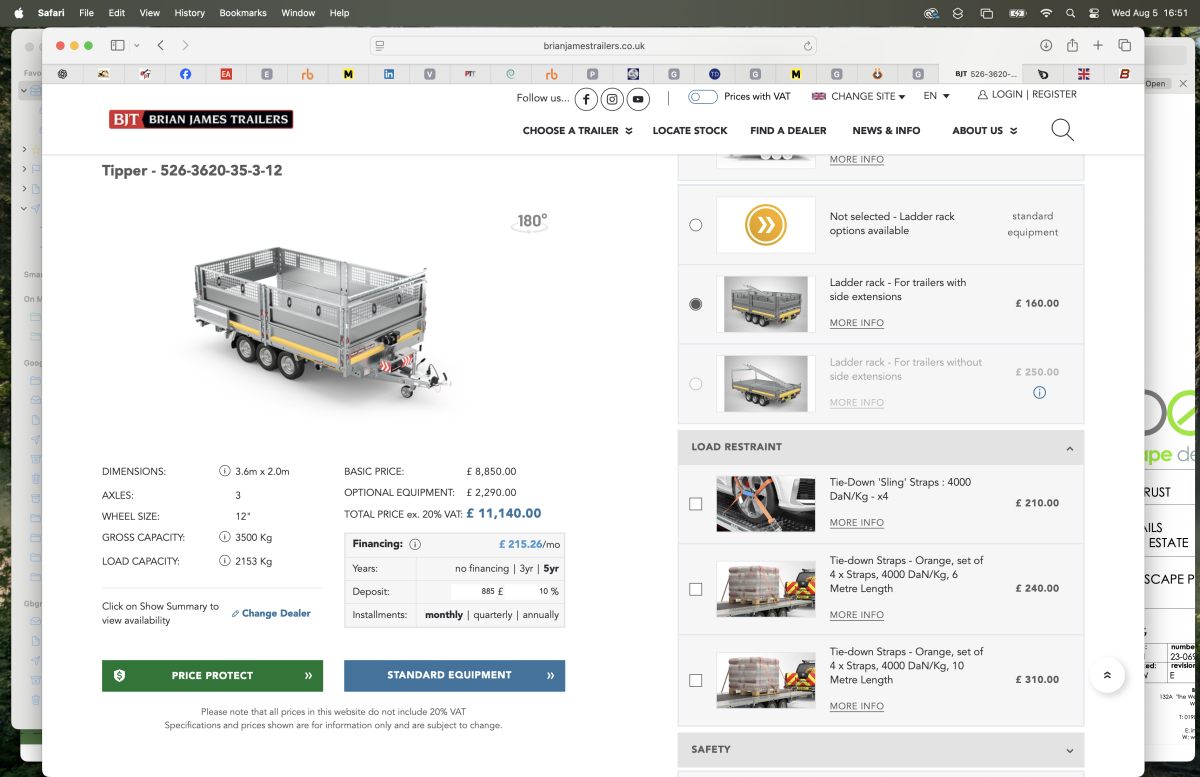
Task: Click the Change Dealer link
Action: pos(271,613)
